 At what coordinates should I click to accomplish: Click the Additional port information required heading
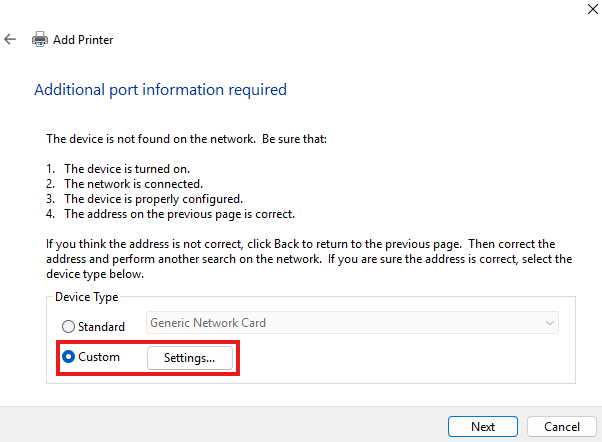160,90
